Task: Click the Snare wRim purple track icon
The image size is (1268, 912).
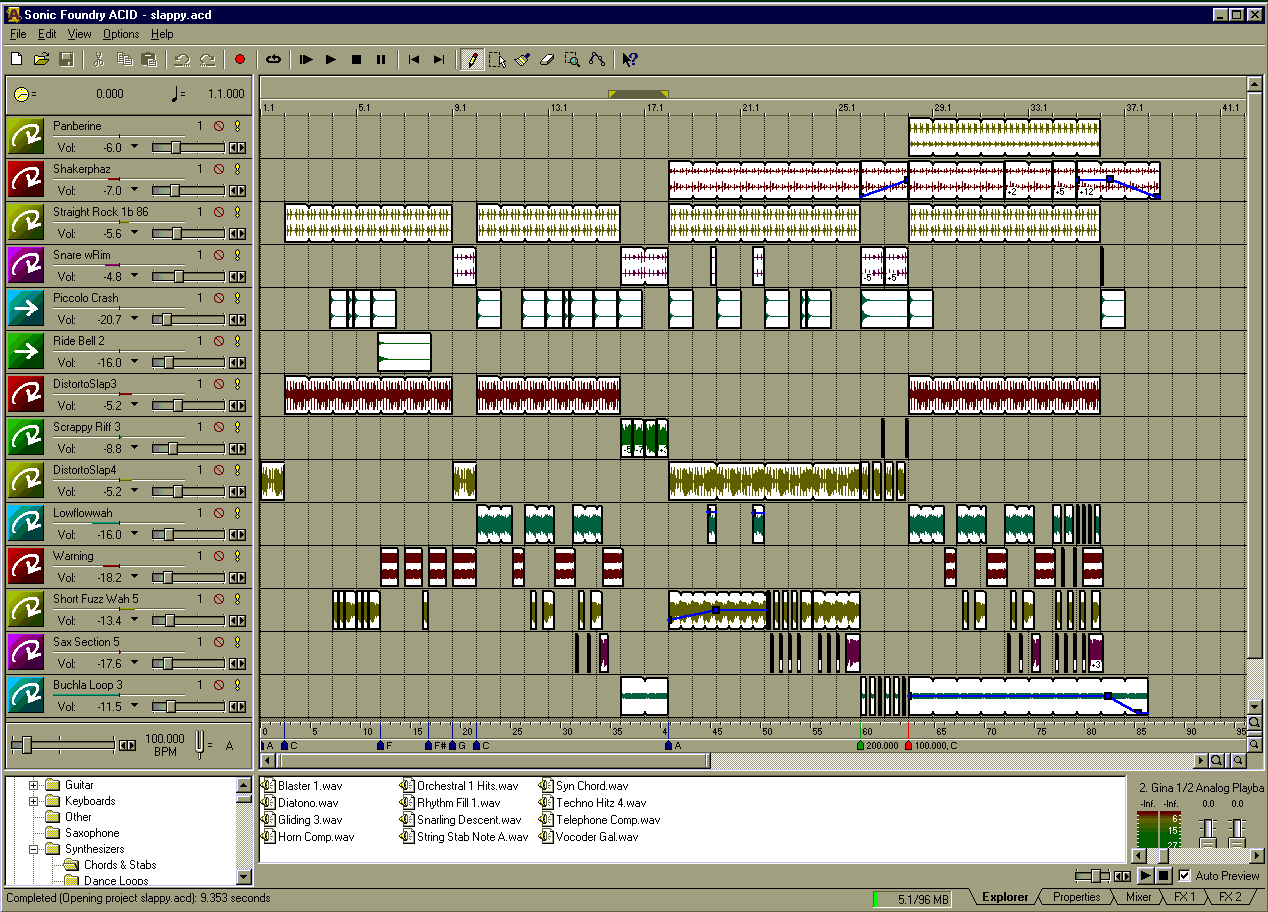Action: click(x=25, y=265)
